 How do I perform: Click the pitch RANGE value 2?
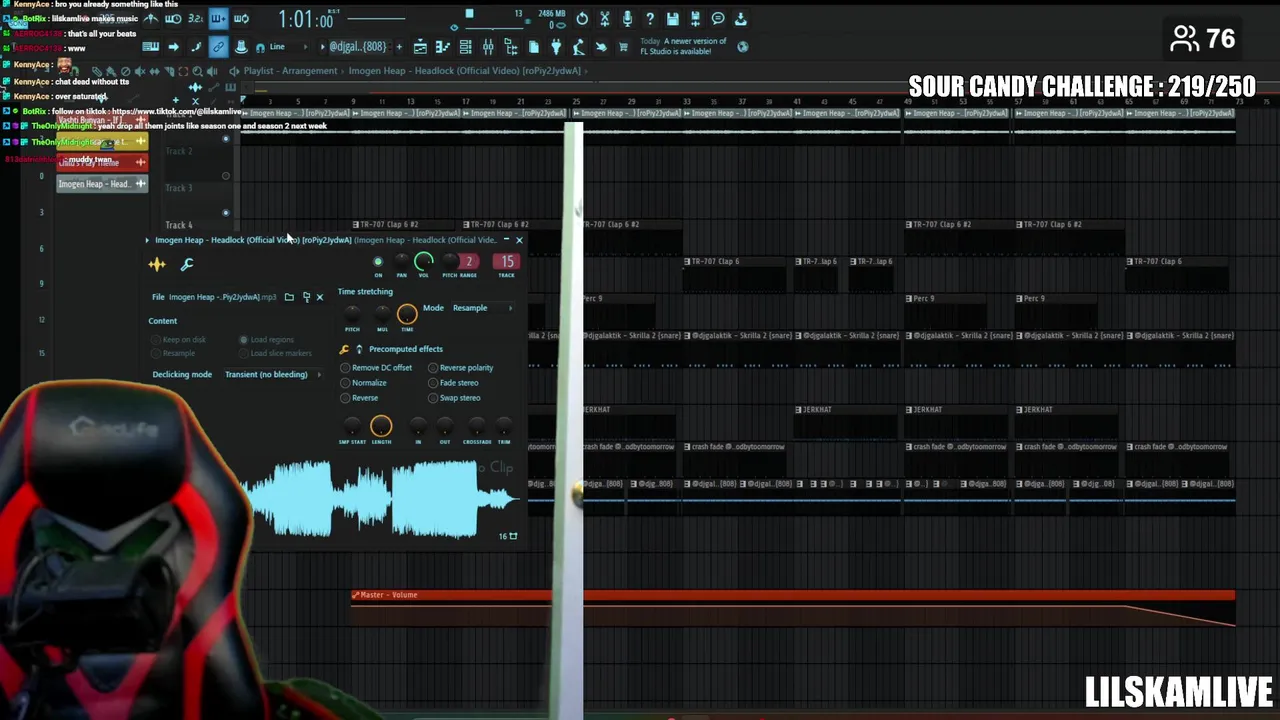click(x=468, y=262)
